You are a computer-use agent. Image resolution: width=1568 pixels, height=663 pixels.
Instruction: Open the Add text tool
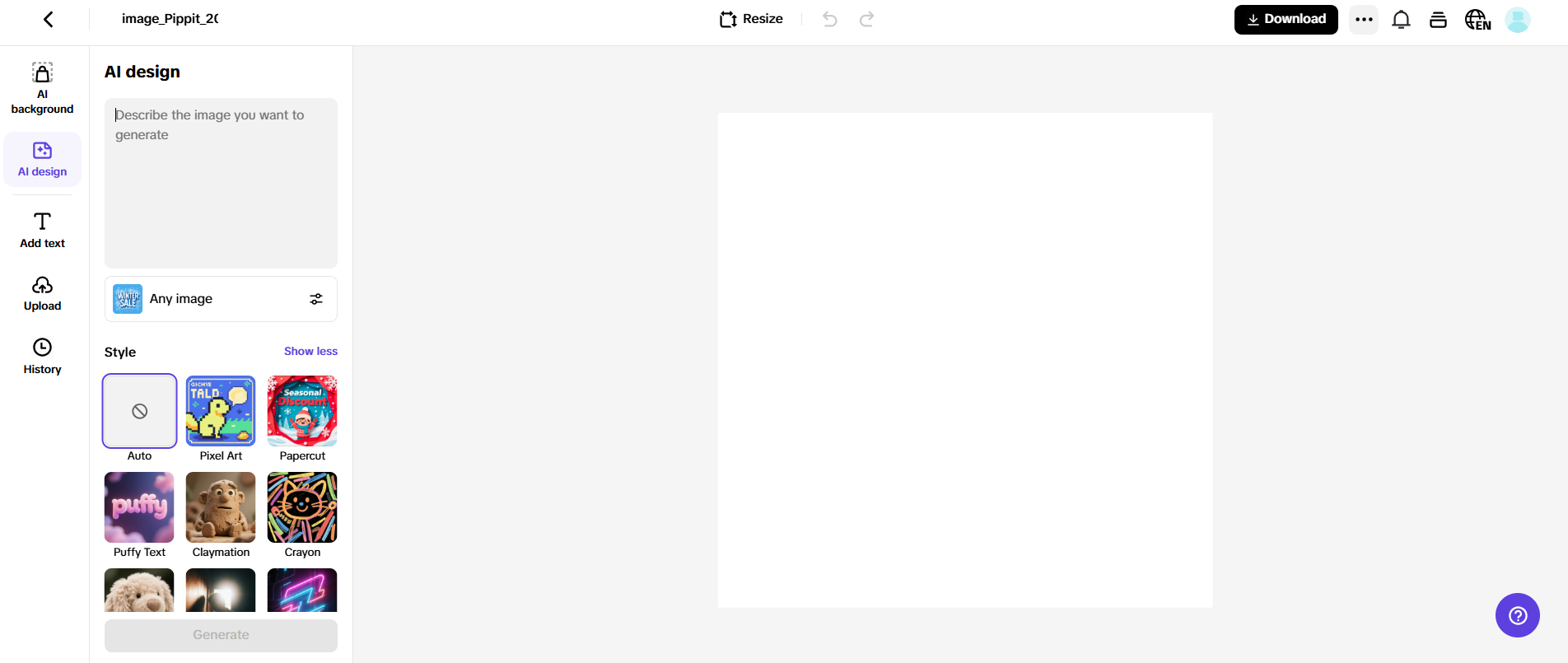[42, 231]
